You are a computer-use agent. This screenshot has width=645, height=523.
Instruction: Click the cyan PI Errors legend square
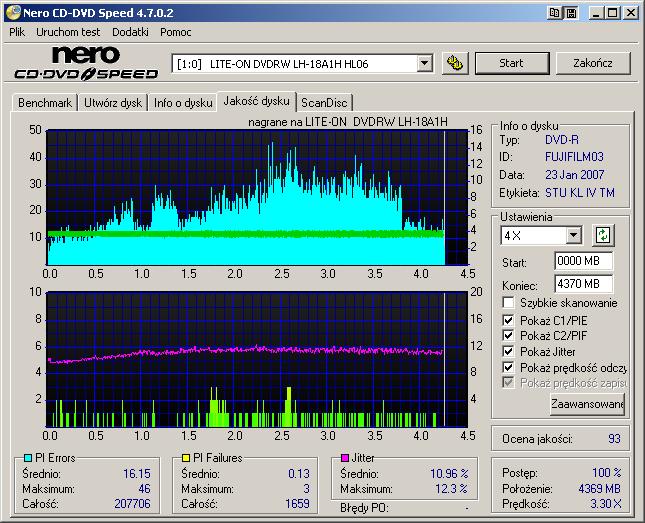28,458
